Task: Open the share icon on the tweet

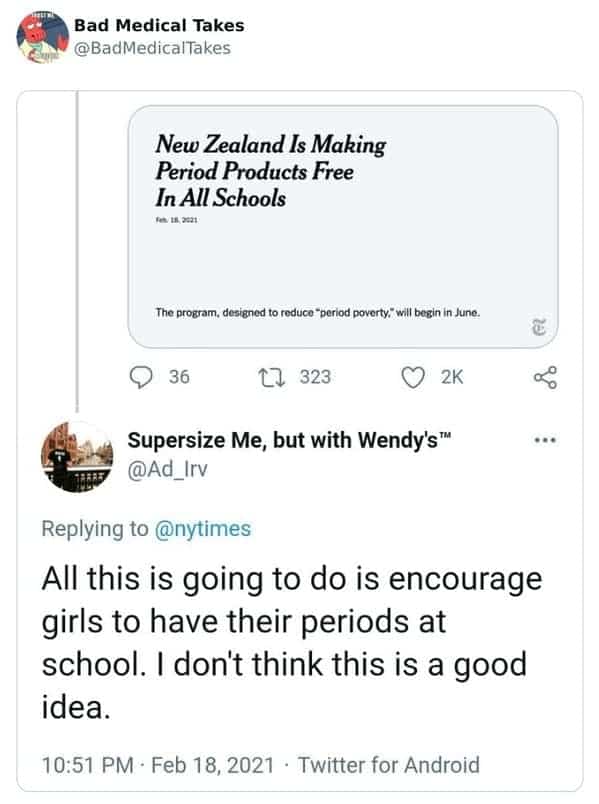Action: [x=545, y=374]
